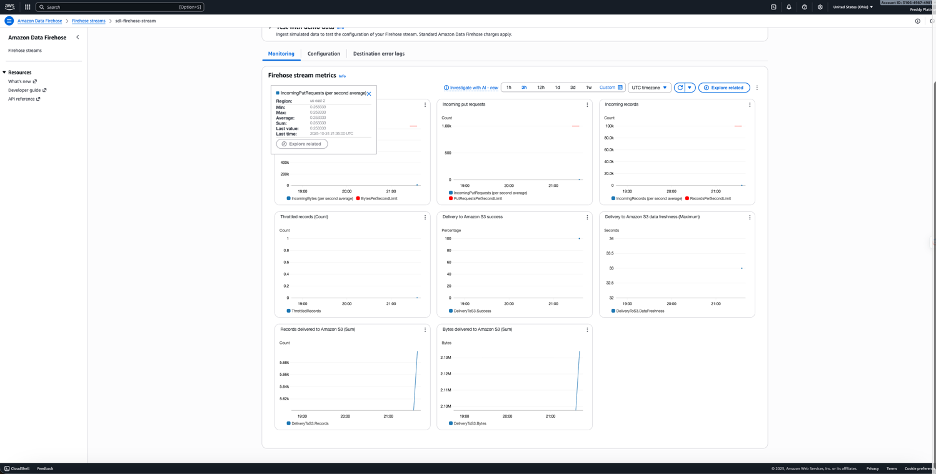
Task: Open the page info panel icon
Action: point(917,21)
